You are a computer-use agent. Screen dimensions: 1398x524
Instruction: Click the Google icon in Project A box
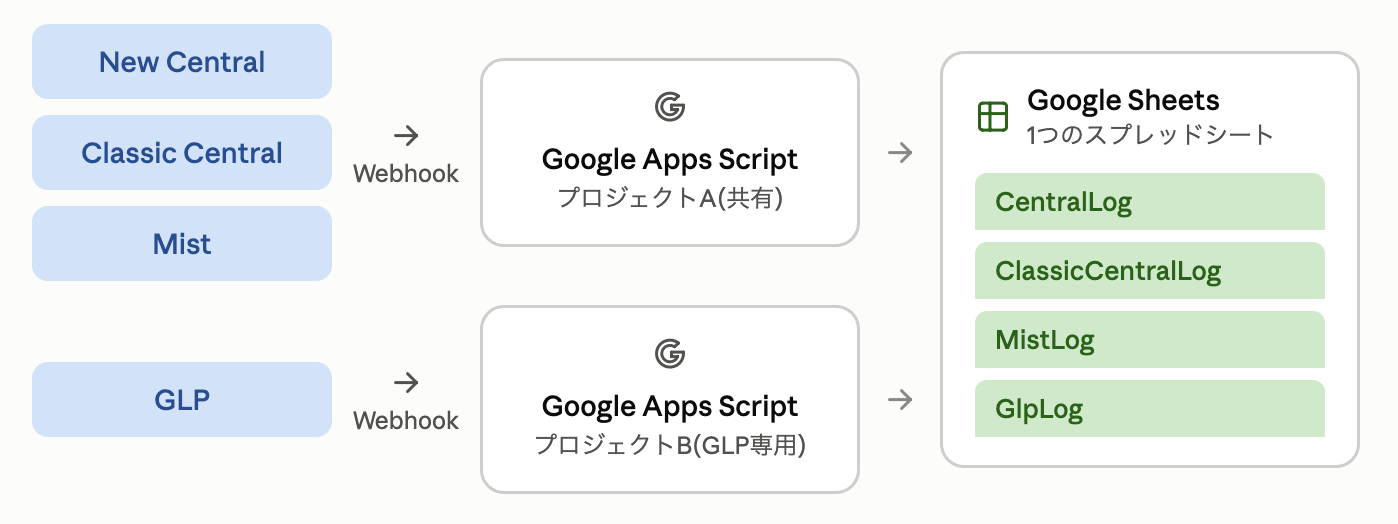pos(670,107)
